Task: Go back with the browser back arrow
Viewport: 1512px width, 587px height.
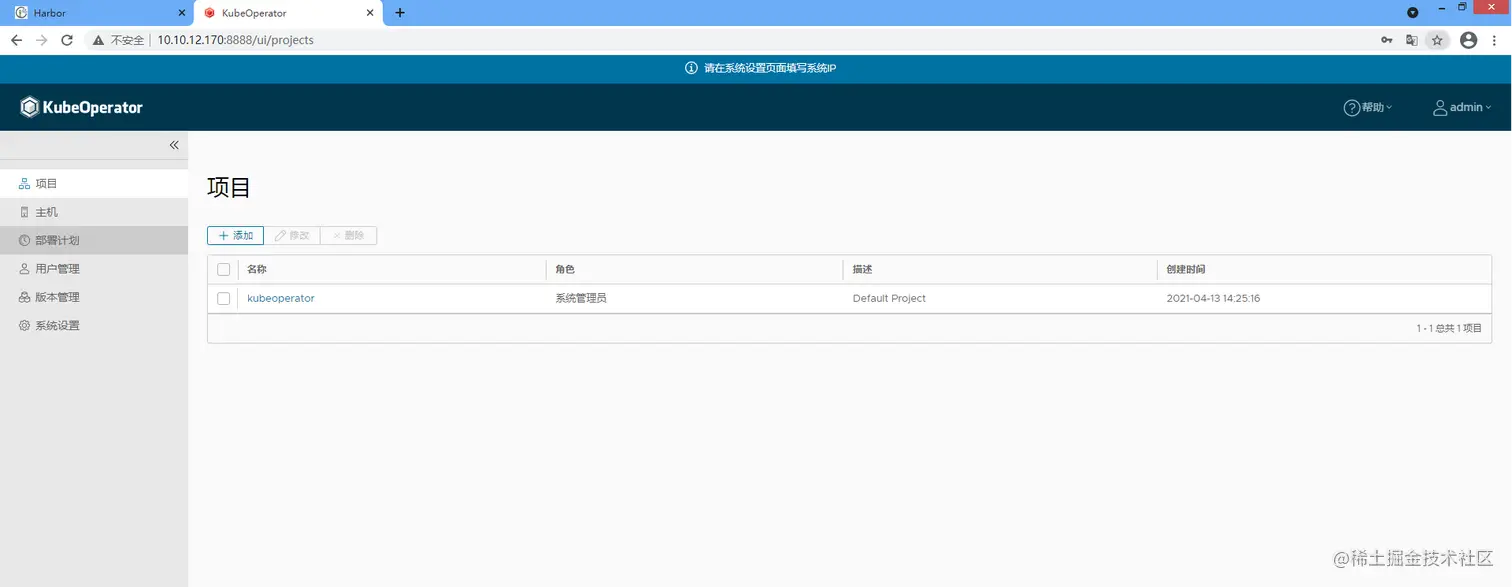Action: (x=16, y=40)
